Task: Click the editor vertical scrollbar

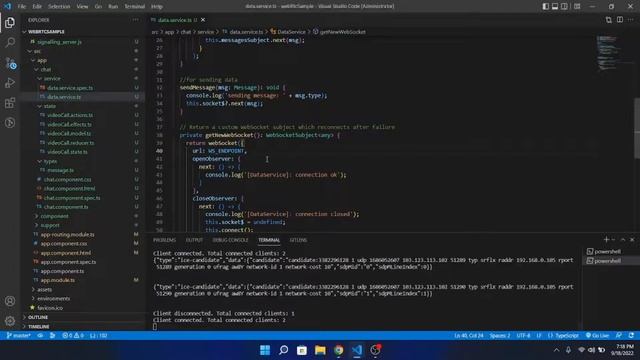Action: tap(637, 129)
